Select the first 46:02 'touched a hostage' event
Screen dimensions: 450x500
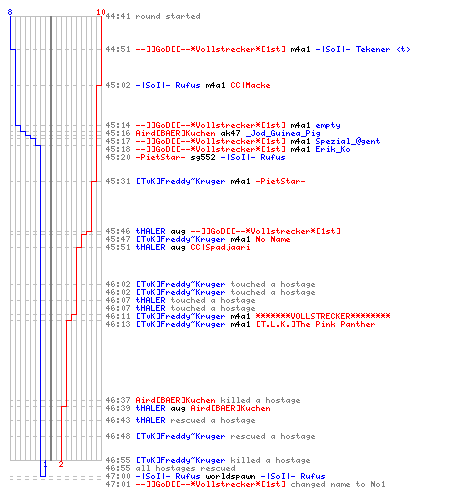tap(210, 284)
